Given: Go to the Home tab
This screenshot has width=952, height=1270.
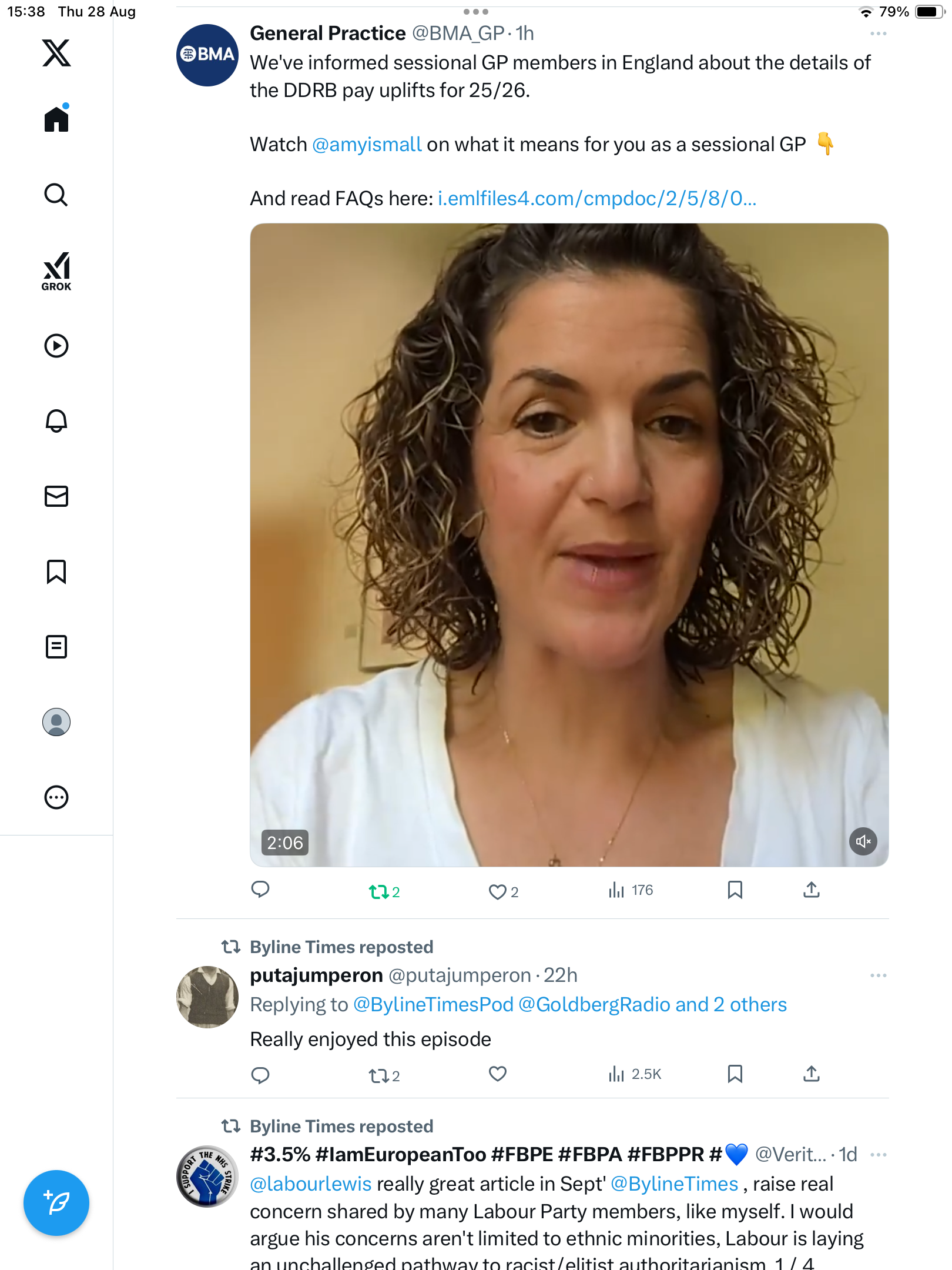Looking at the screenshot, I should pos(56,119).
